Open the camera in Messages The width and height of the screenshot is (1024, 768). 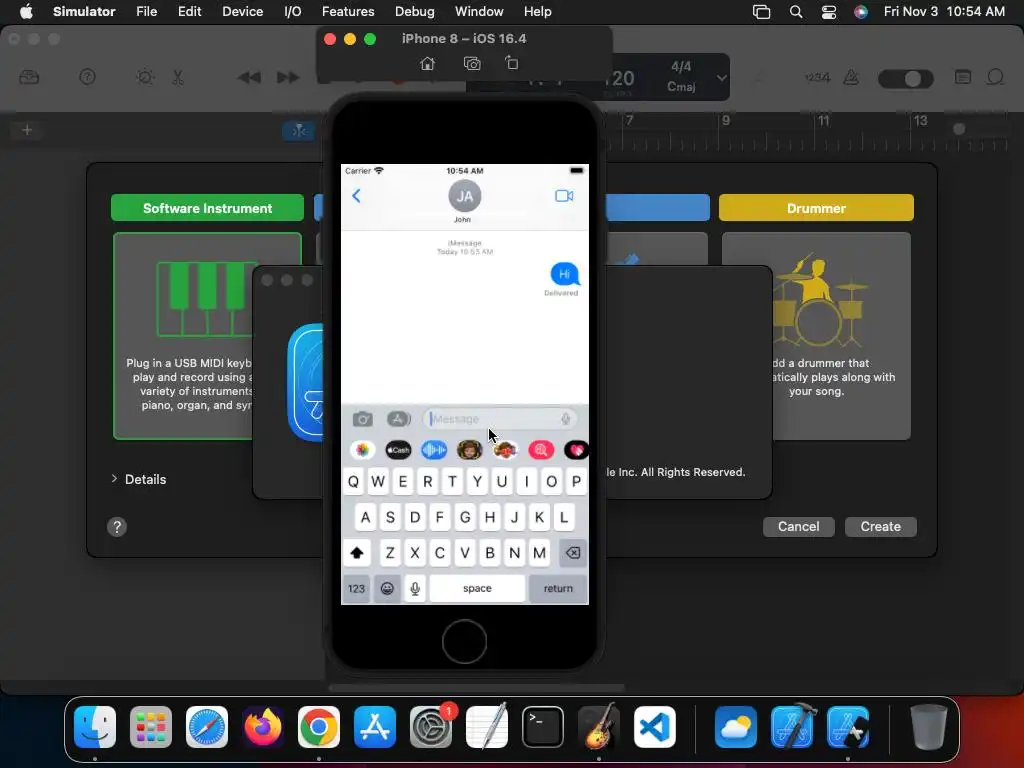[362, 419]
